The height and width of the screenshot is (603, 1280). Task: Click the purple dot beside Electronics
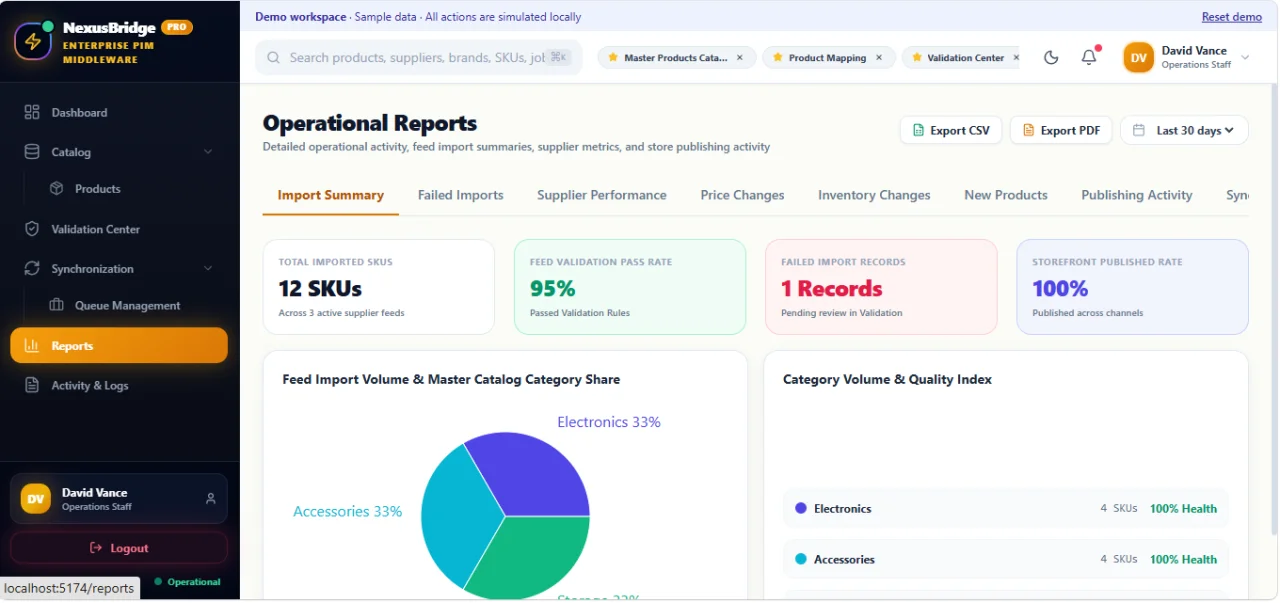point(800,508)
